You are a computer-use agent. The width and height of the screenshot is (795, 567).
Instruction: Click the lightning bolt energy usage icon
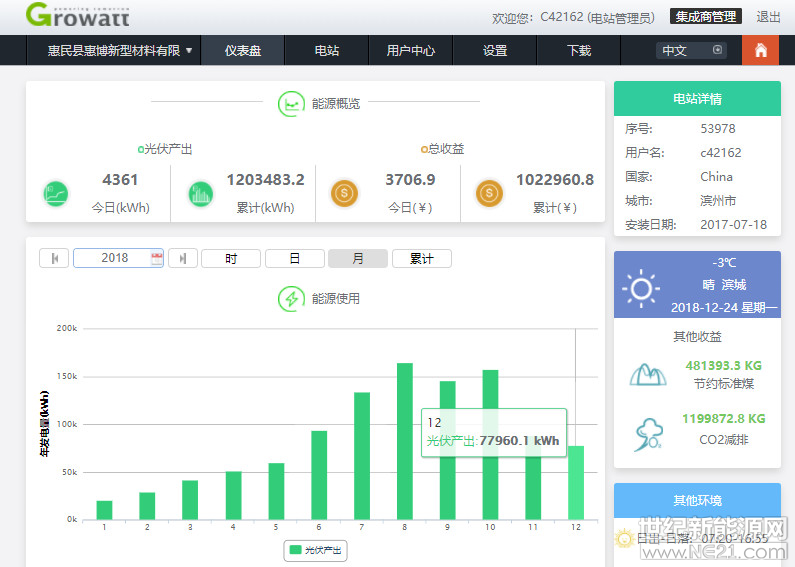[x=291, y=298]
